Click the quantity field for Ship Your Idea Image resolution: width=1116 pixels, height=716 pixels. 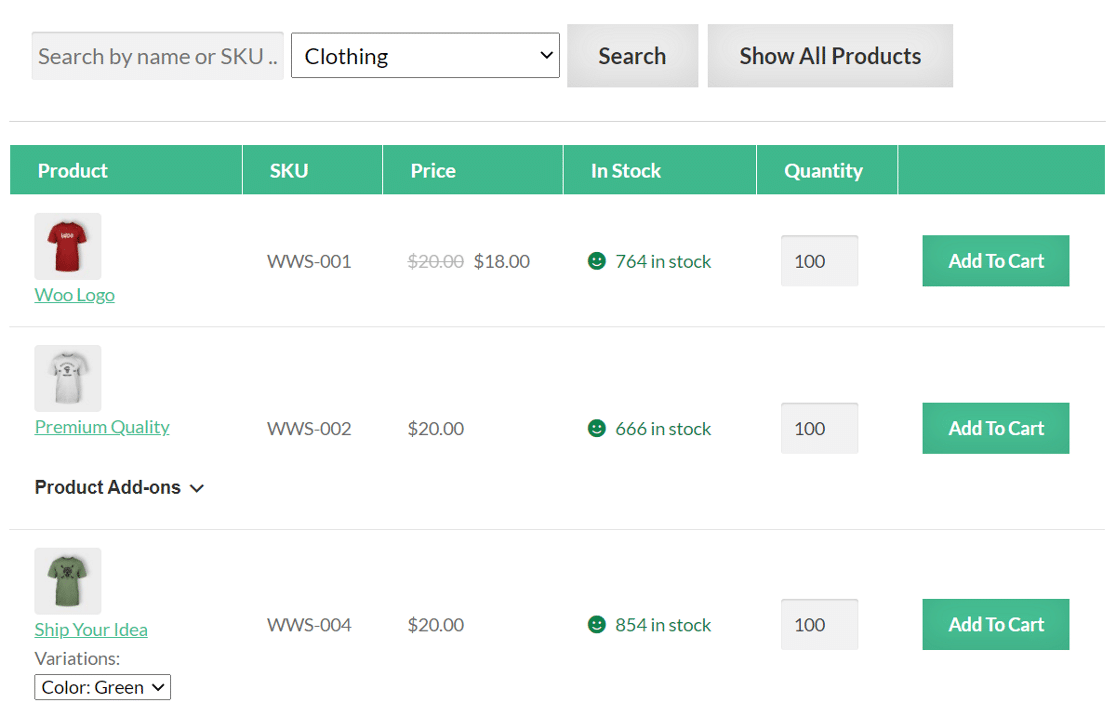pyautogui.click(x=819, y=624)
